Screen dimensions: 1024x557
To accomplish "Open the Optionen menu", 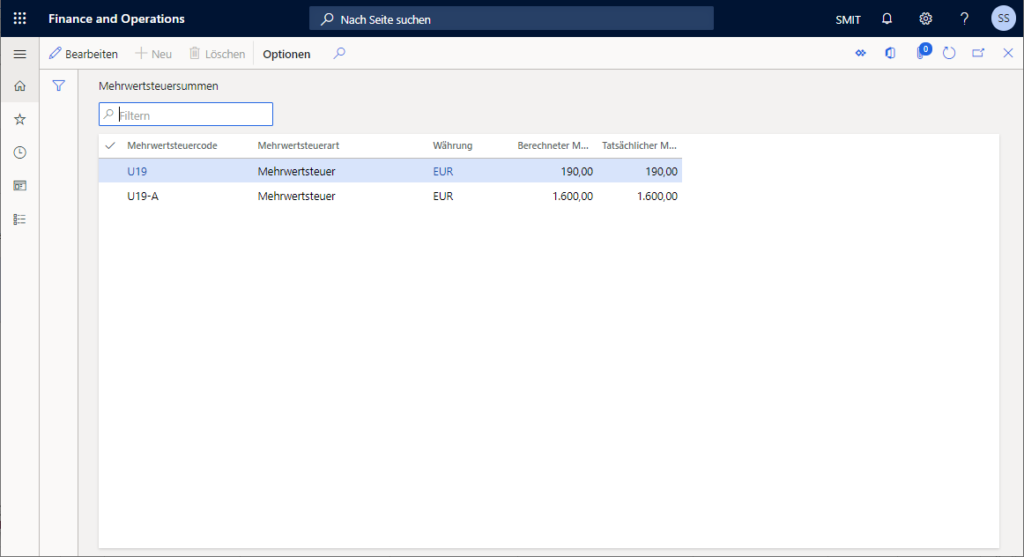I will pos(286,54).
